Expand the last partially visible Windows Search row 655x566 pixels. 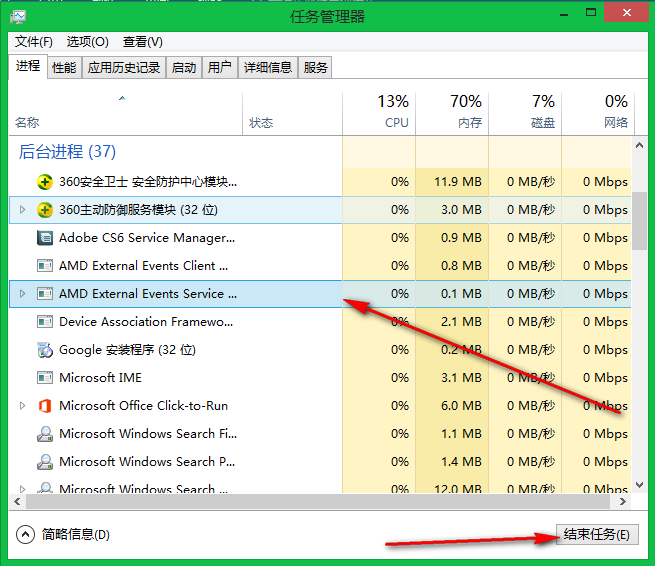pyautogui.click(x=23, y=489)
